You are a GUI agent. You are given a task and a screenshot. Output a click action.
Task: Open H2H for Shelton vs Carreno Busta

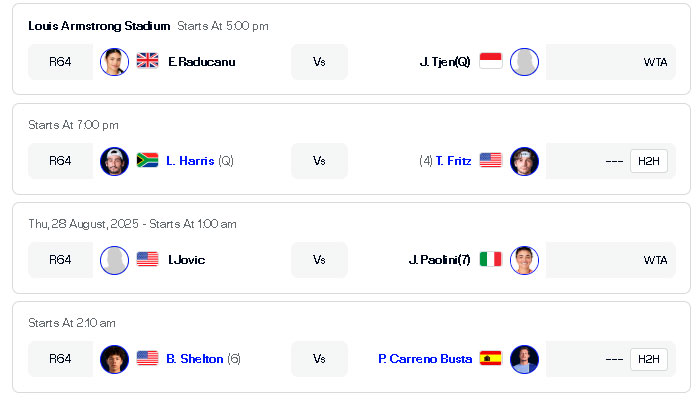click(649, 359)
